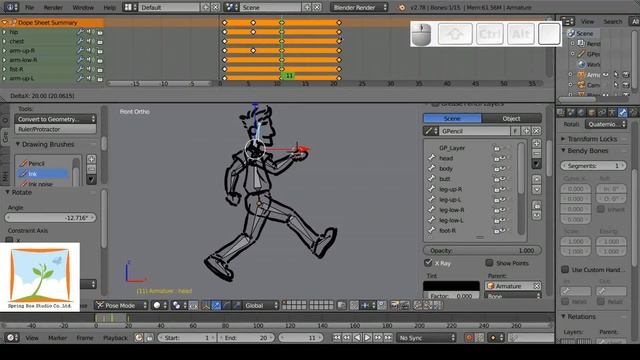Viewport: 640px width, 360px height.
Task: Move grease pencil layer down
Action: click(536, 189)
